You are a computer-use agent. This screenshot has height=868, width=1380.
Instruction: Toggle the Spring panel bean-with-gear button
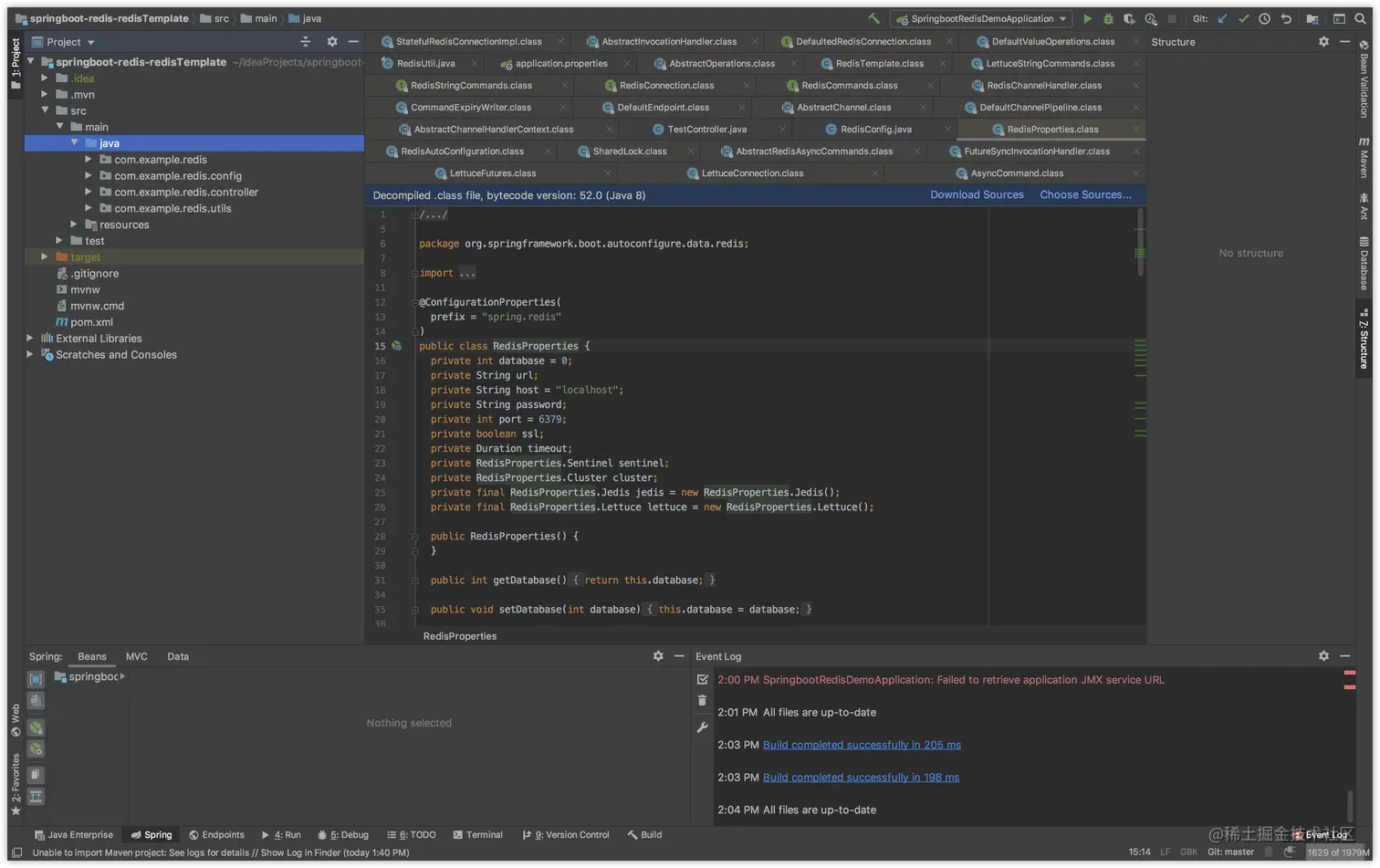click(36, 749)
